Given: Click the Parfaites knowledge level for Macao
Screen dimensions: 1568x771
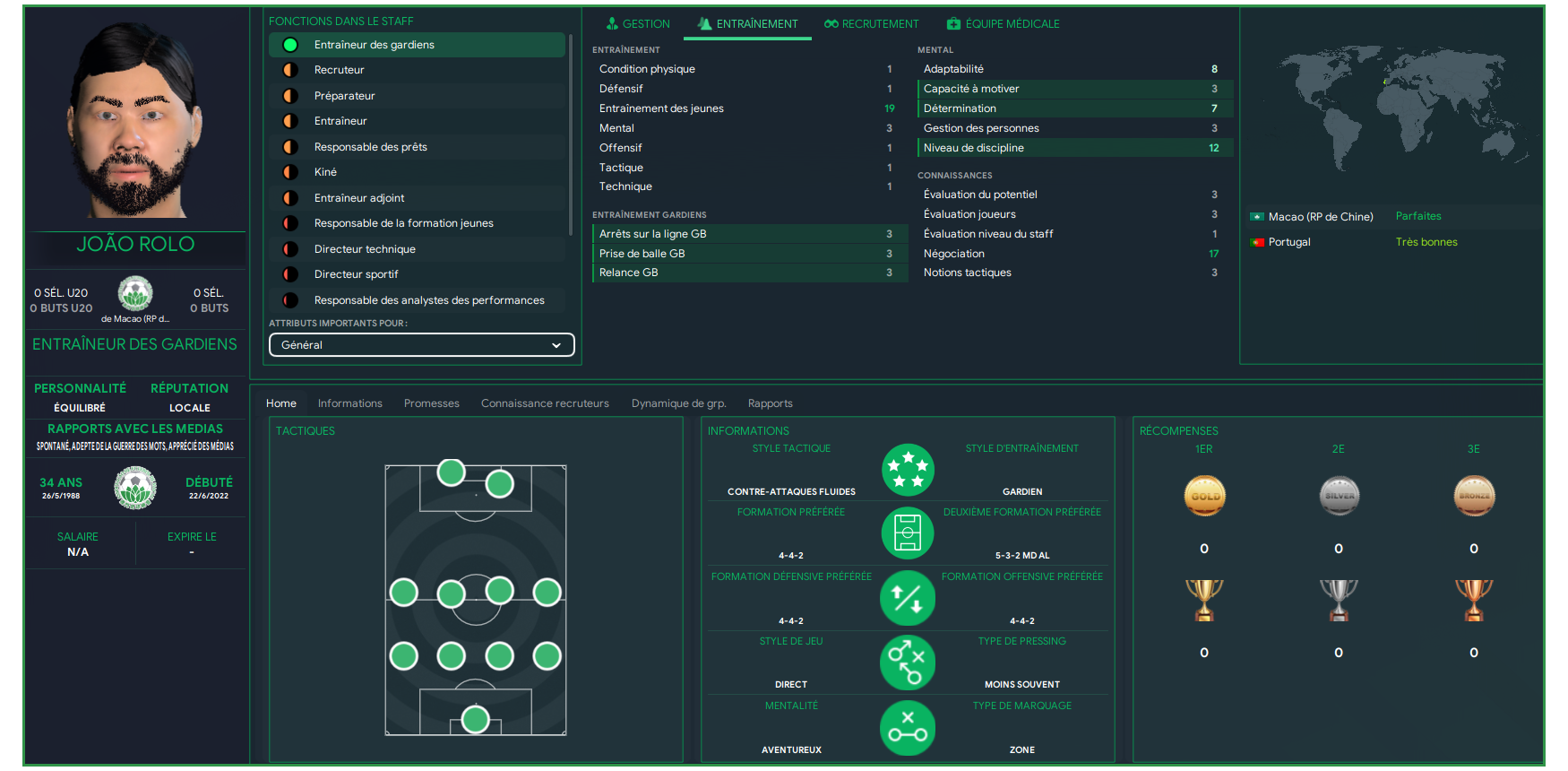Looking at the screenshot, I should coord(1418,216).
